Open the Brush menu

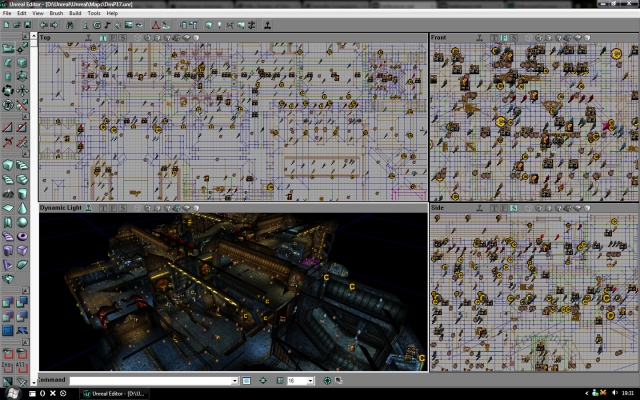click(x=56, y=13)
